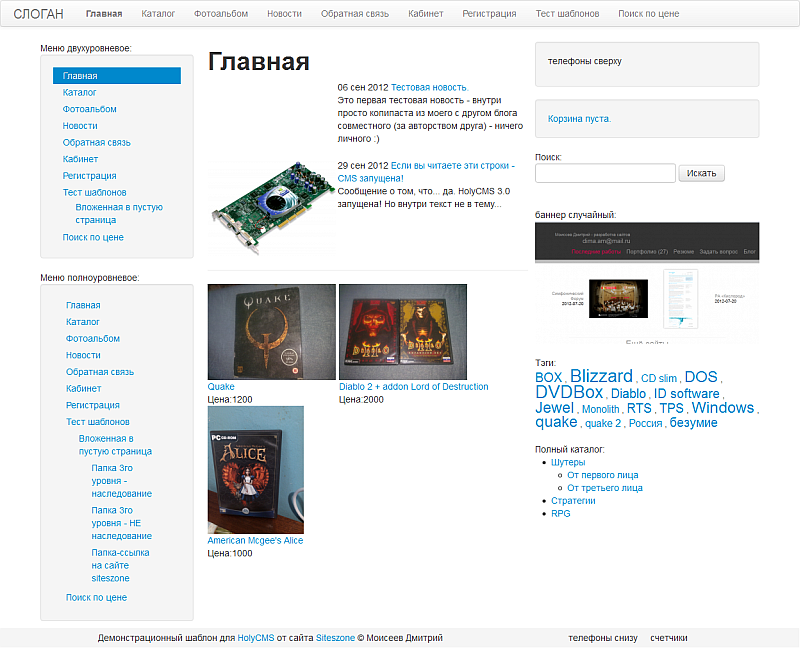Select the Jewel tag

point(555,408)
